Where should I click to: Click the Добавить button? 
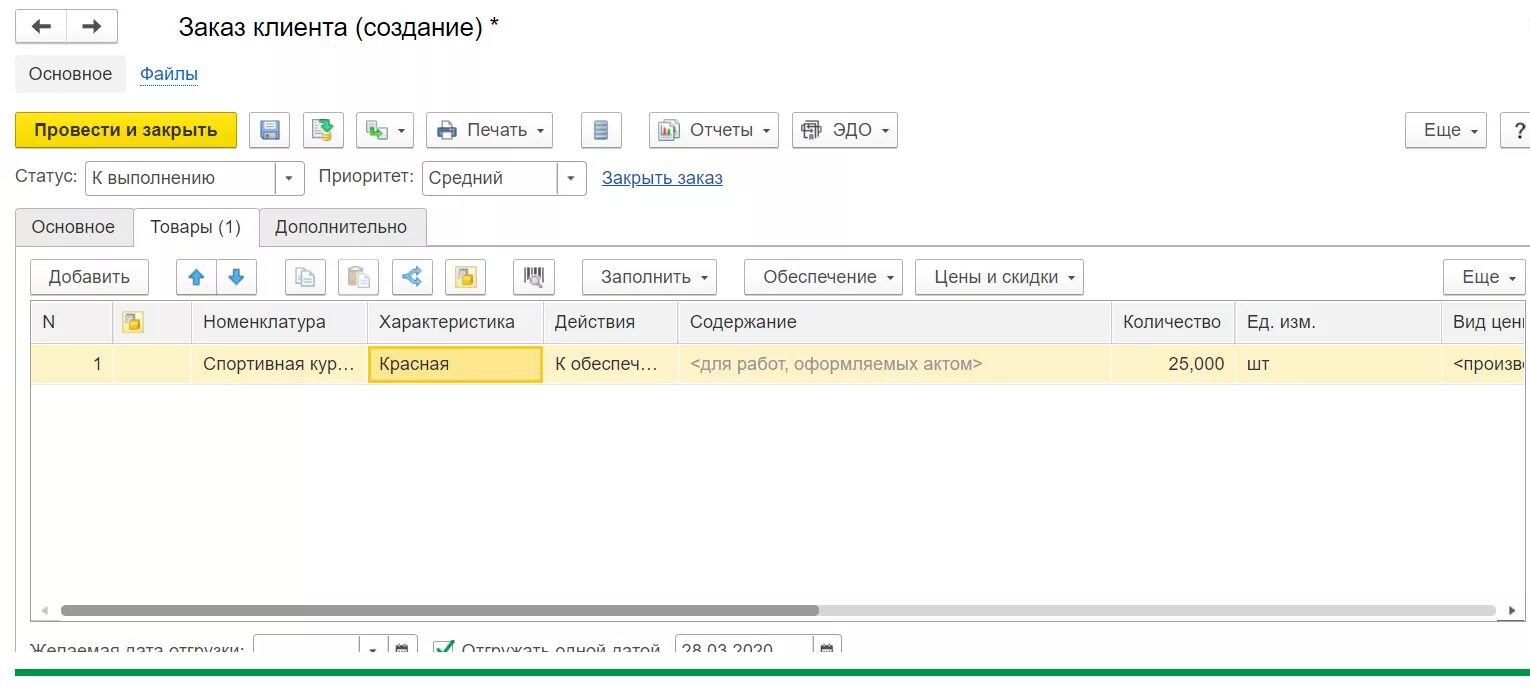(89, 277)
